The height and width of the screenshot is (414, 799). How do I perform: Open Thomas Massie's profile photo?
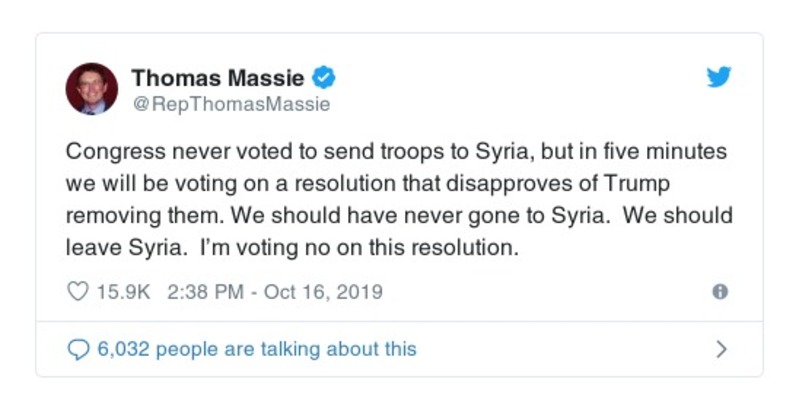[92, 88]
